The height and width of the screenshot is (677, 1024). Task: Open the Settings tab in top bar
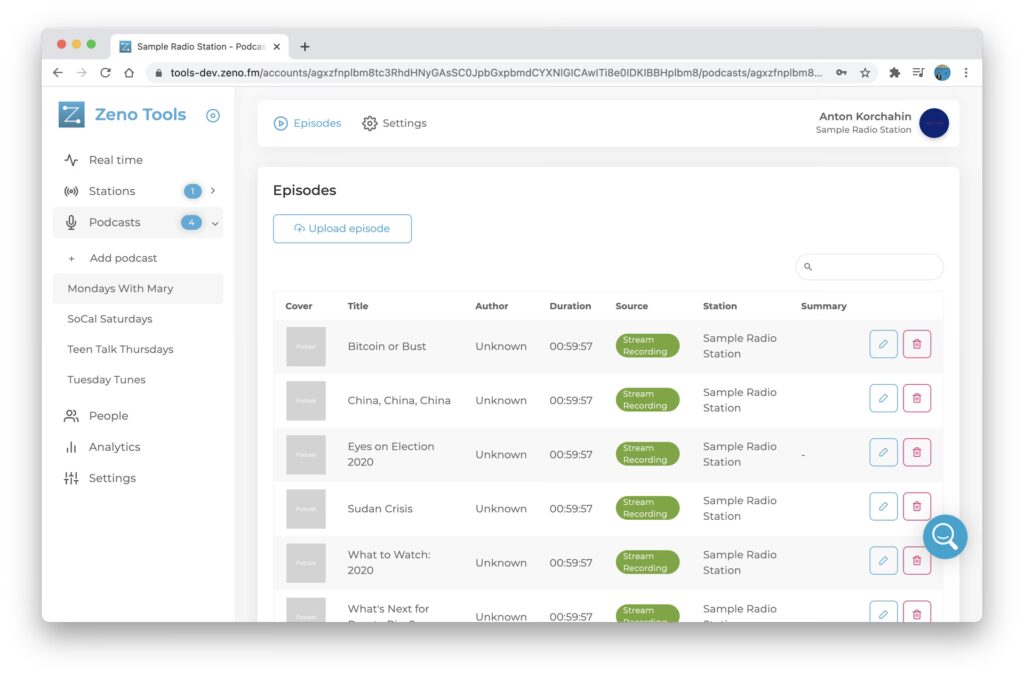tap(394, 123)
